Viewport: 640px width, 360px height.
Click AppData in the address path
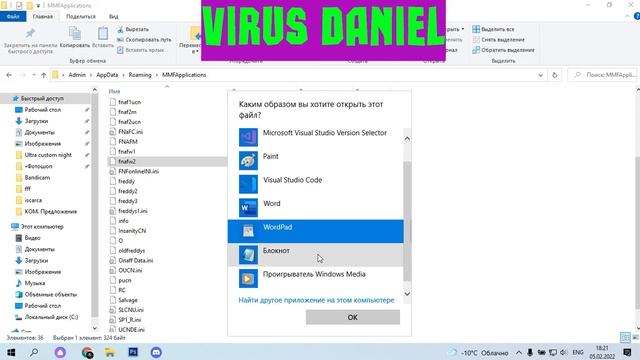(107, 75)
